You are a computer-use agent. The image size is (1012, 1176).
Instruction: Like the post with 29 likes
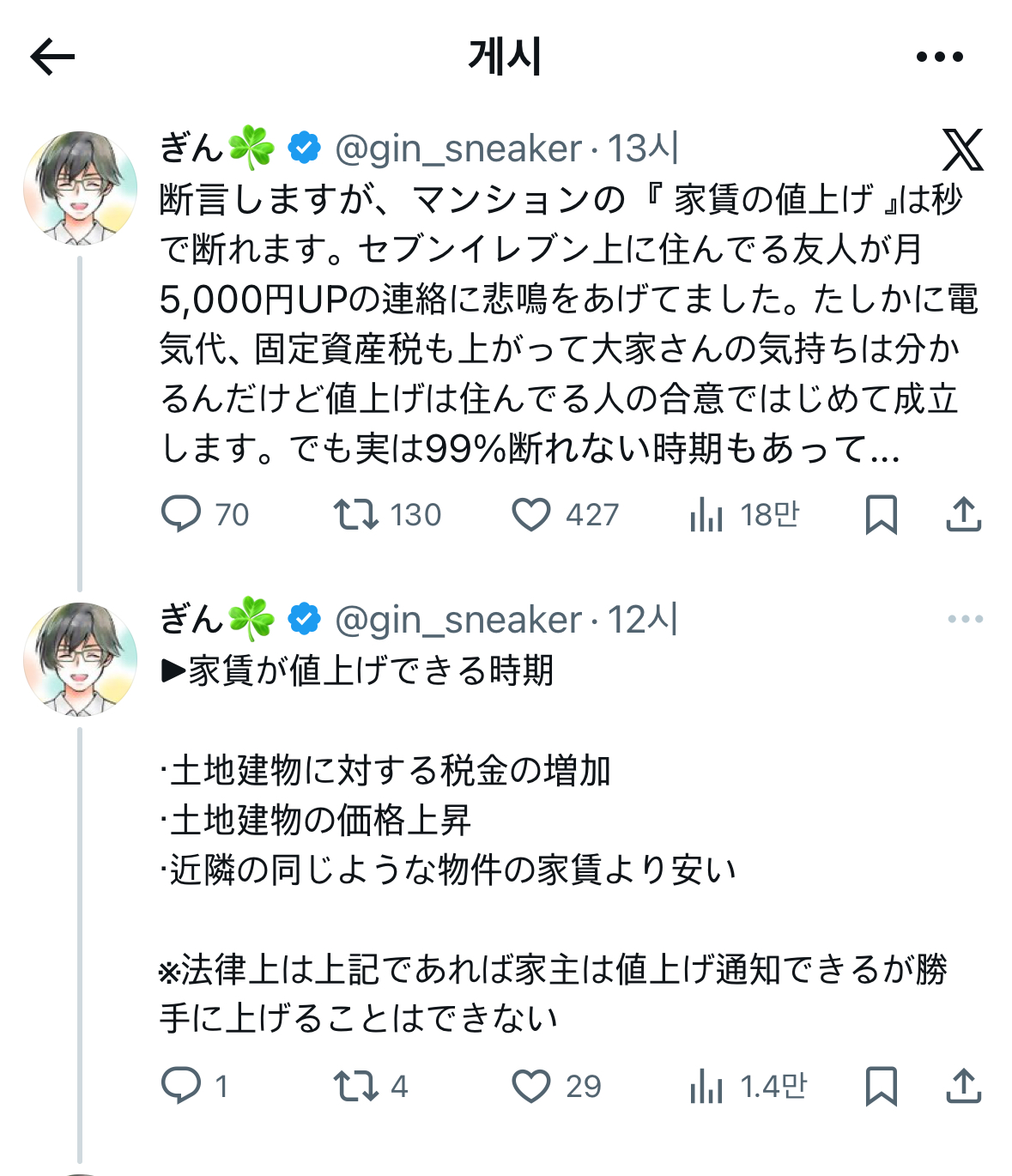click(531, 1086)
